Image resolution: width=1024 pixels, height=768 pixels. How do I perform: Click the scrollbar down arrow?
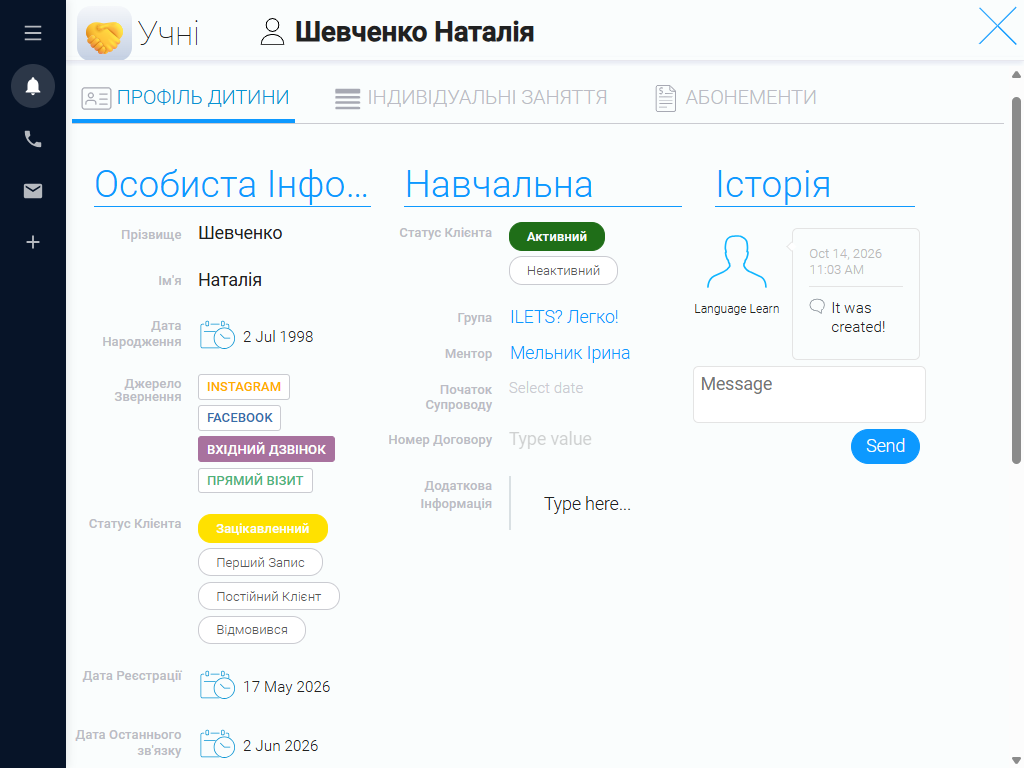click(x=1016, y=761)
